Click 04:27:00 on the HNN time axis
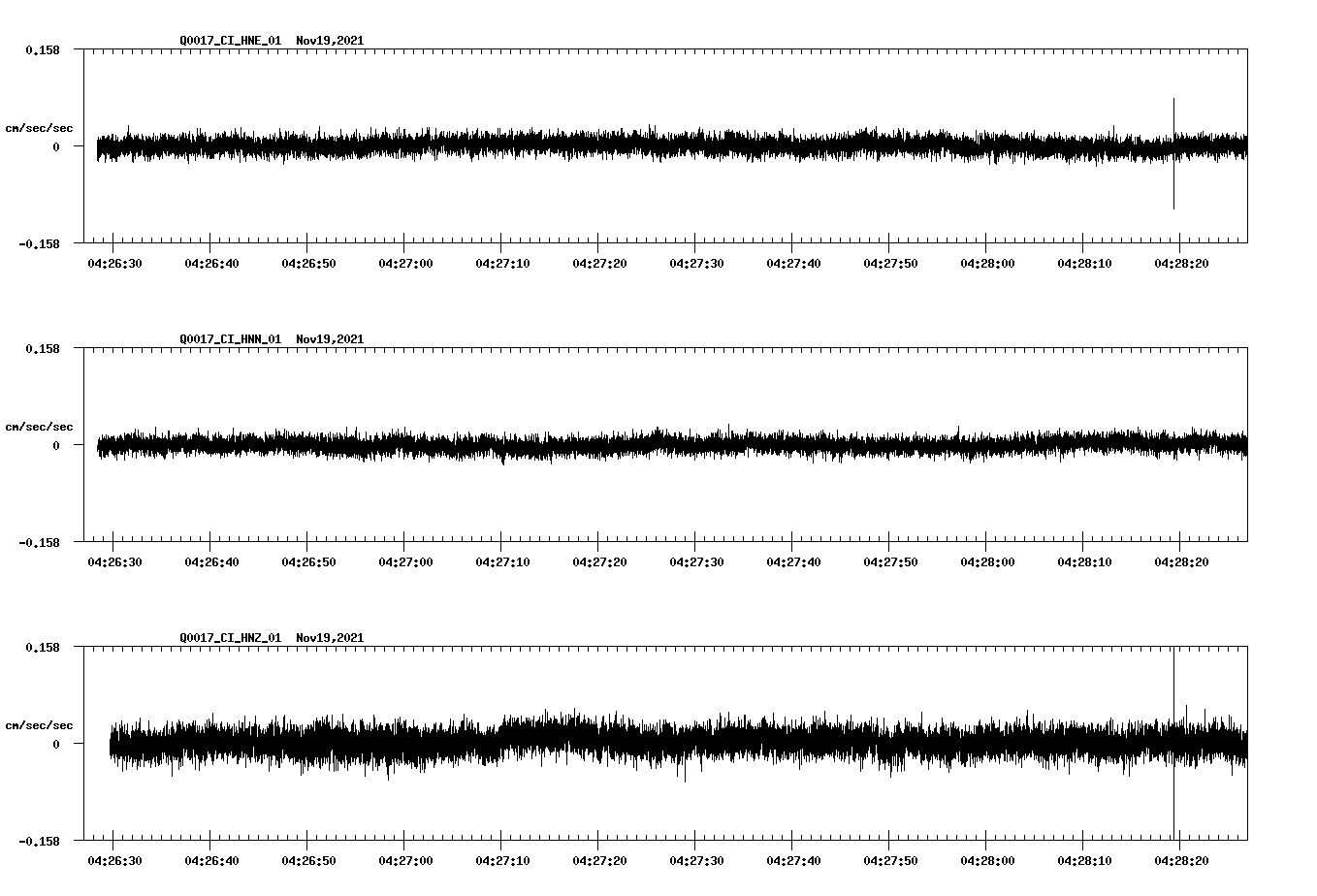This screenshot has height=896, width=1317. [x=405, y=561]
